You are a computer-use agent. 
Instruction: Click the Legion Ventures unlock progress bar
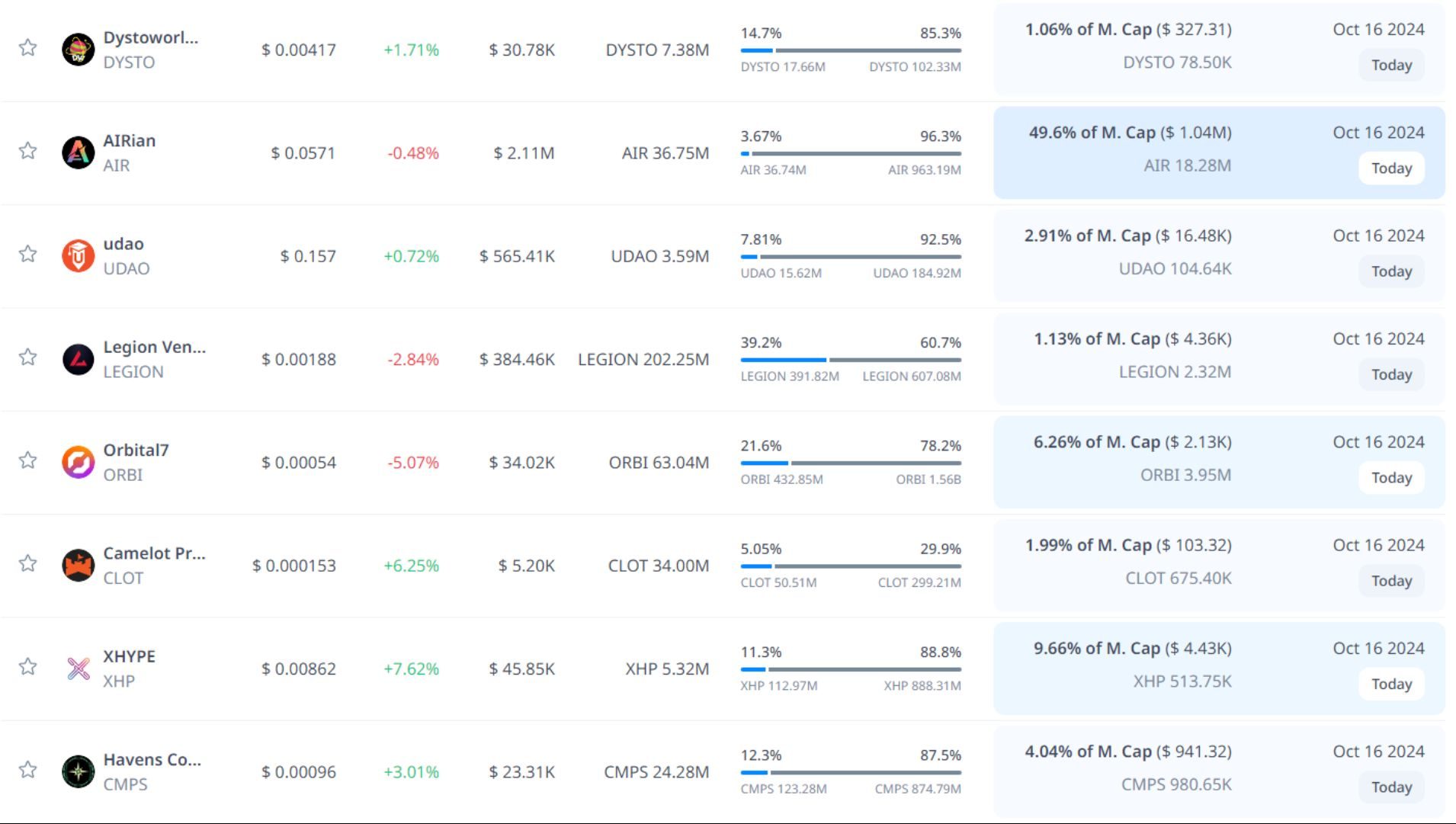click(850, 360)
